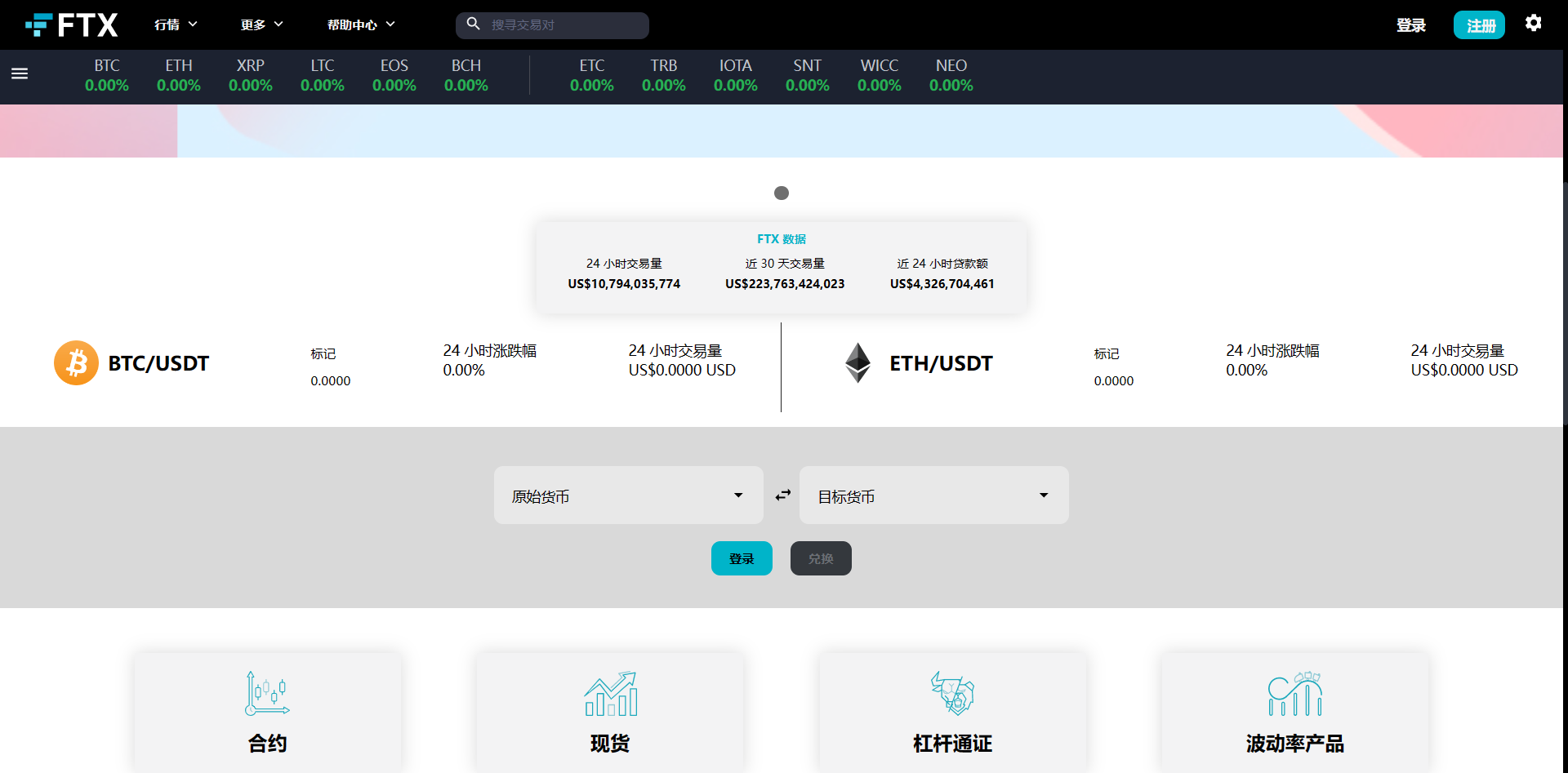Click the US$10,794,035,774 24h volume value

(624, 284)
